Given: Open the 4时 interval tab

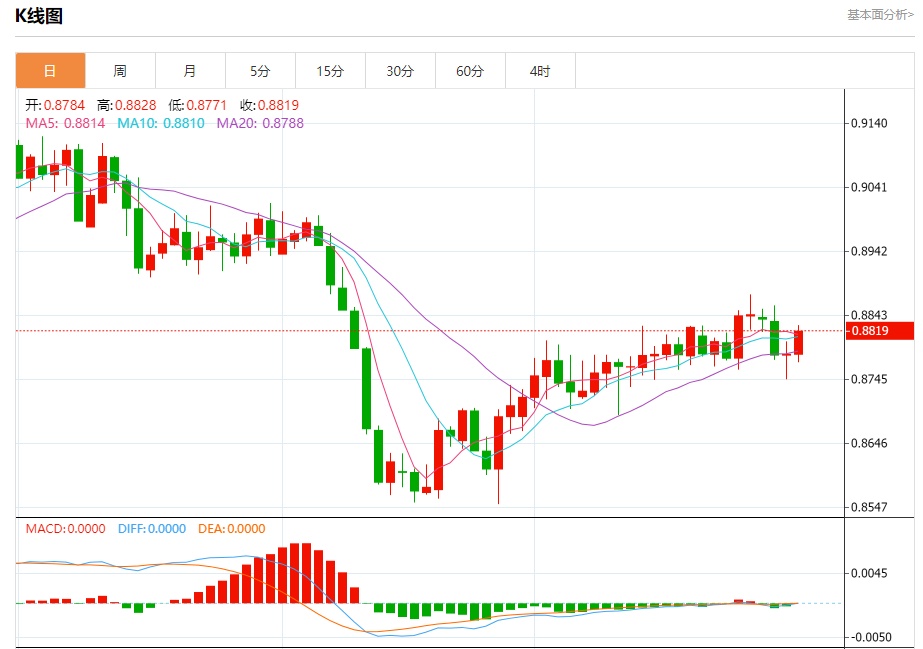Looking at the screenshot, I should tap(540, 71).
